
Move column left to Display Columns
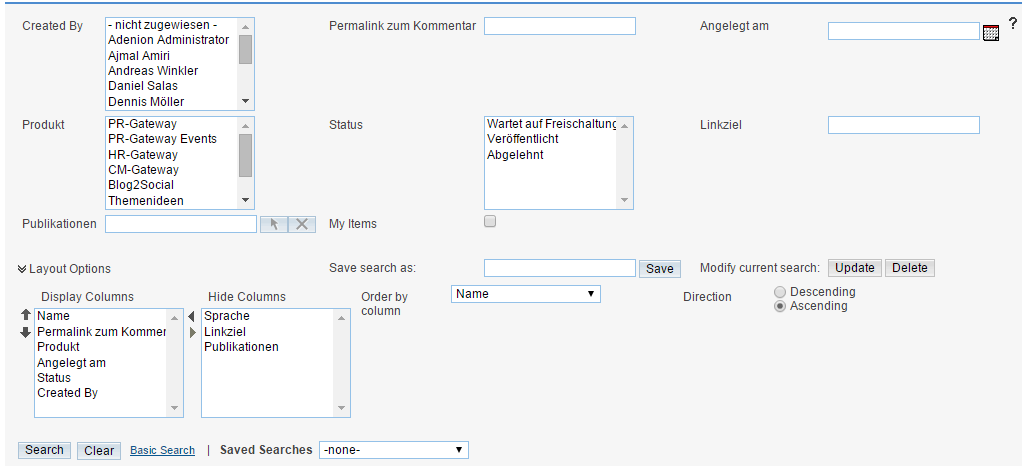192,316
